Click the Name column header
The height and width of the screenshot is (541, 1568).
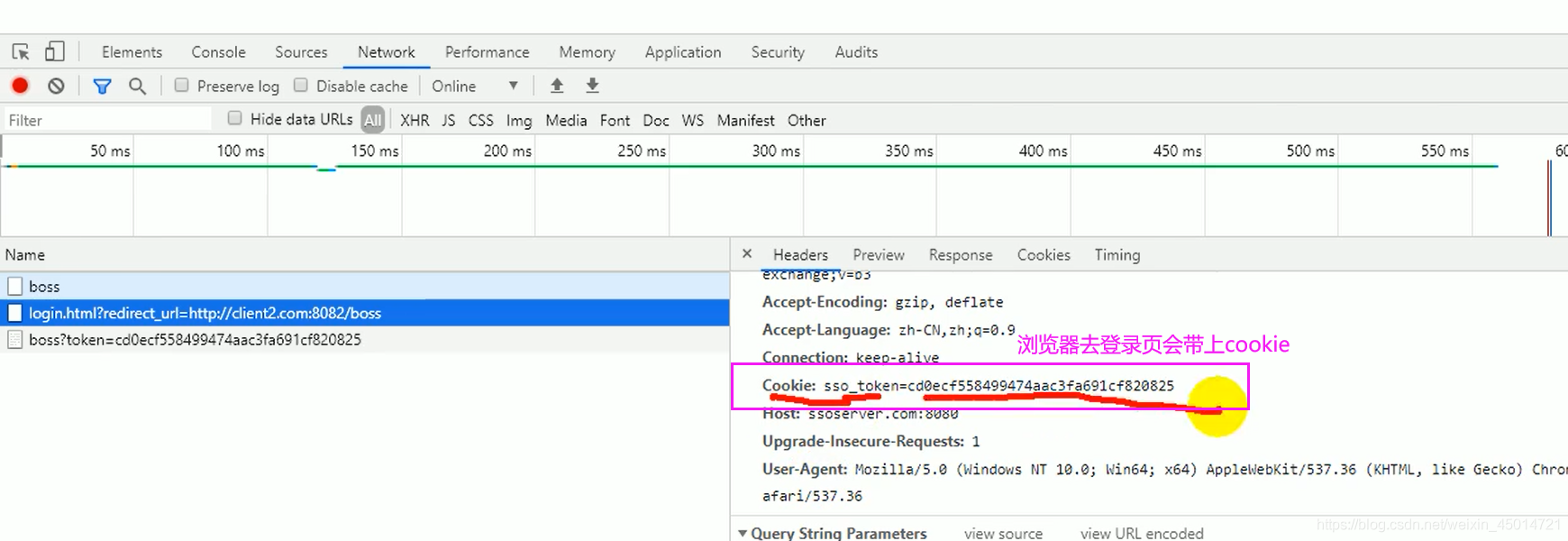click(364, 255)
